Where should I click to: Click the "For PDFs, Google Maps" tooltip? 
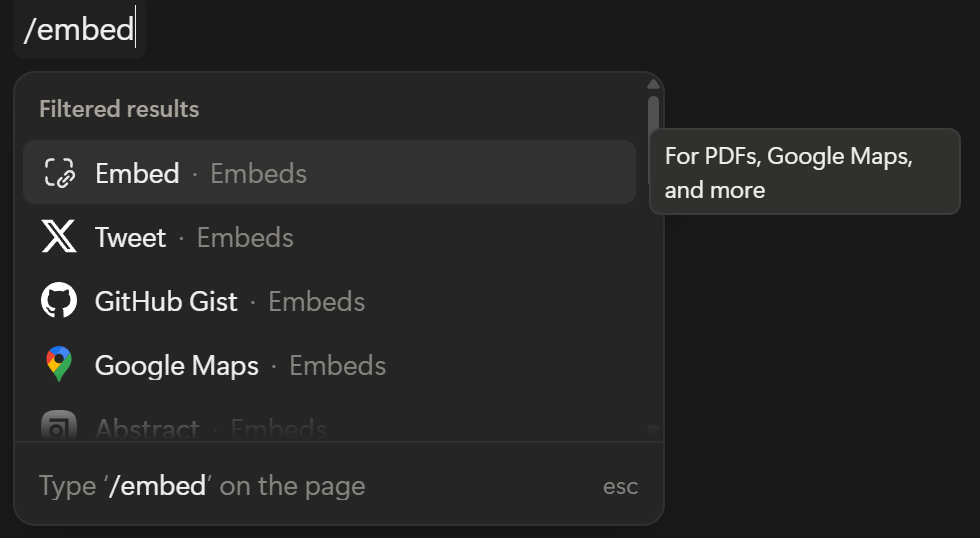[x=804, y=172]
